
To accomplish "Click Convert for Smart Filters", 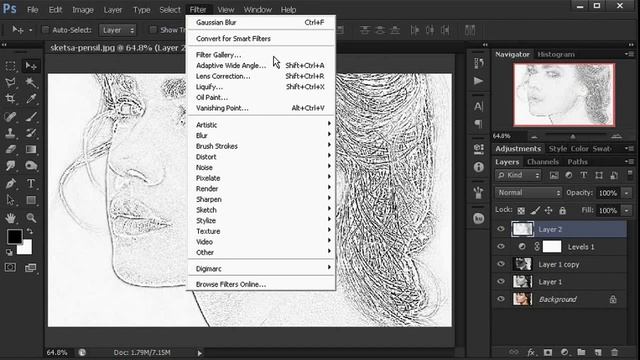I will [261, 38].
